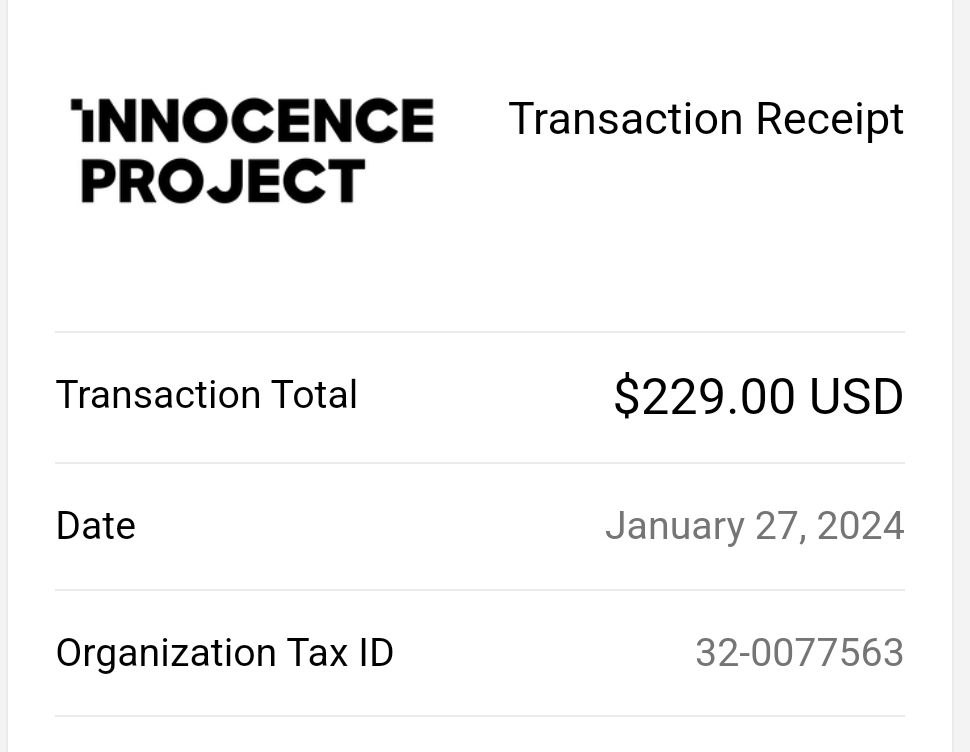This screenshot has height=752, width=970.
Task: Click the Organization Tax ID label
Action: pos(225,654)
